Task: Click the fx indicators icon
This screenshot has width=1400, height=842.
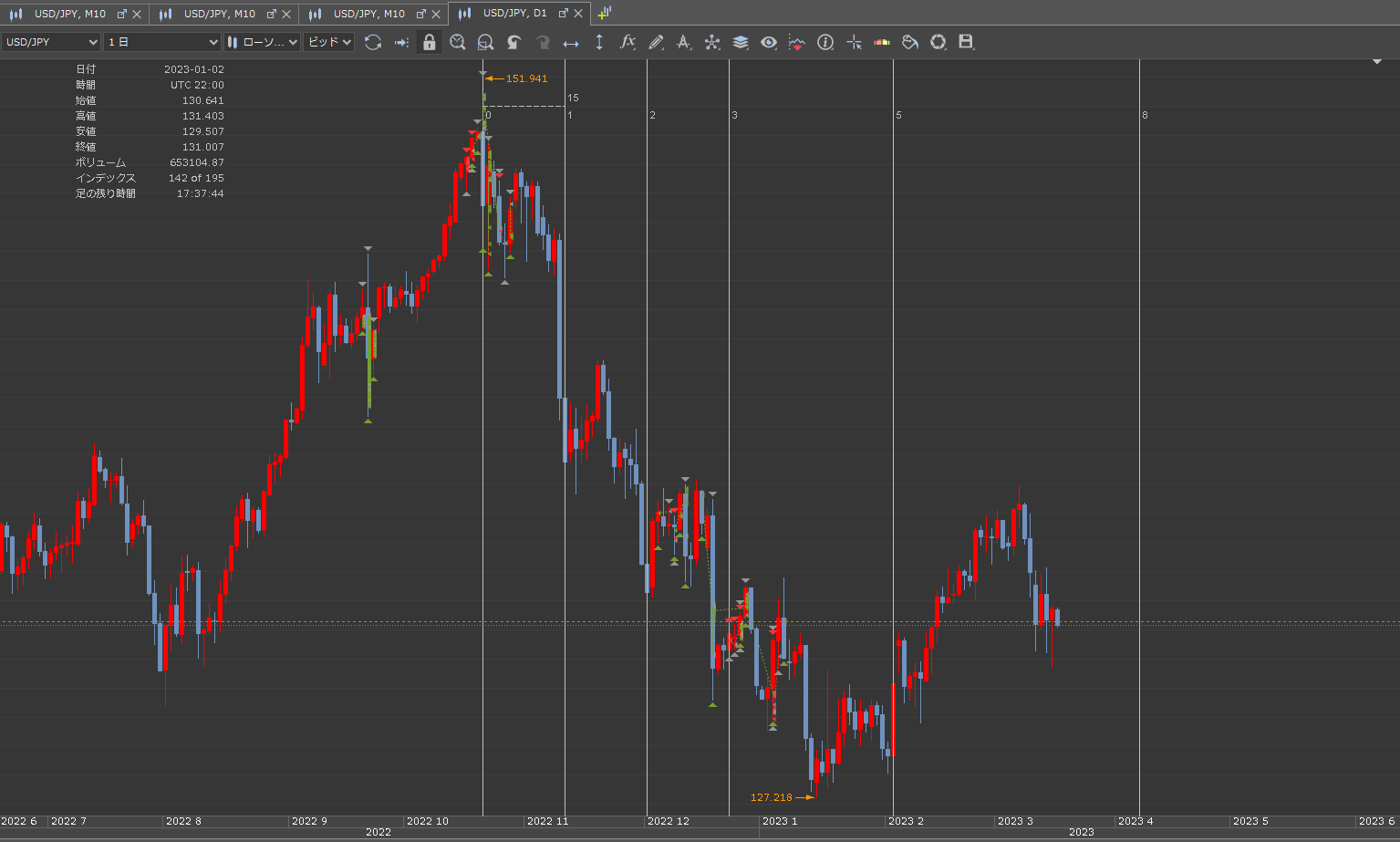Action: (627, 42)
